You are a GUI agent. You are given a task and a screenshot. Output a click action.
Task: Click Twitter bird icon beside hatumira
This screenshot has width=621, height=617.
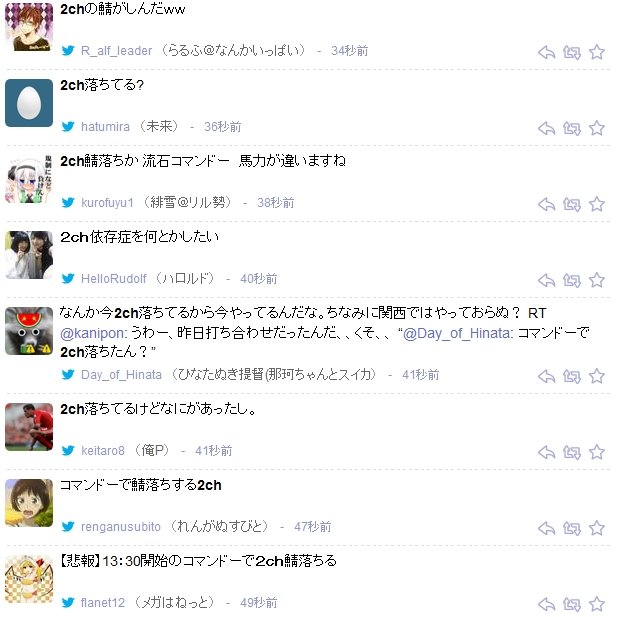coord(68,127)
